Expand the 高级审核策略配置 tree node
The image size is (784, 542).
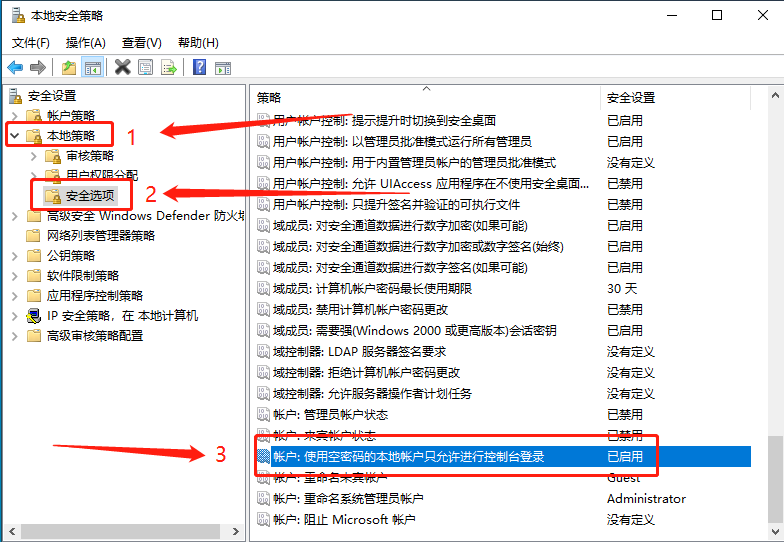pyautogui.click(x=14, y=336)
